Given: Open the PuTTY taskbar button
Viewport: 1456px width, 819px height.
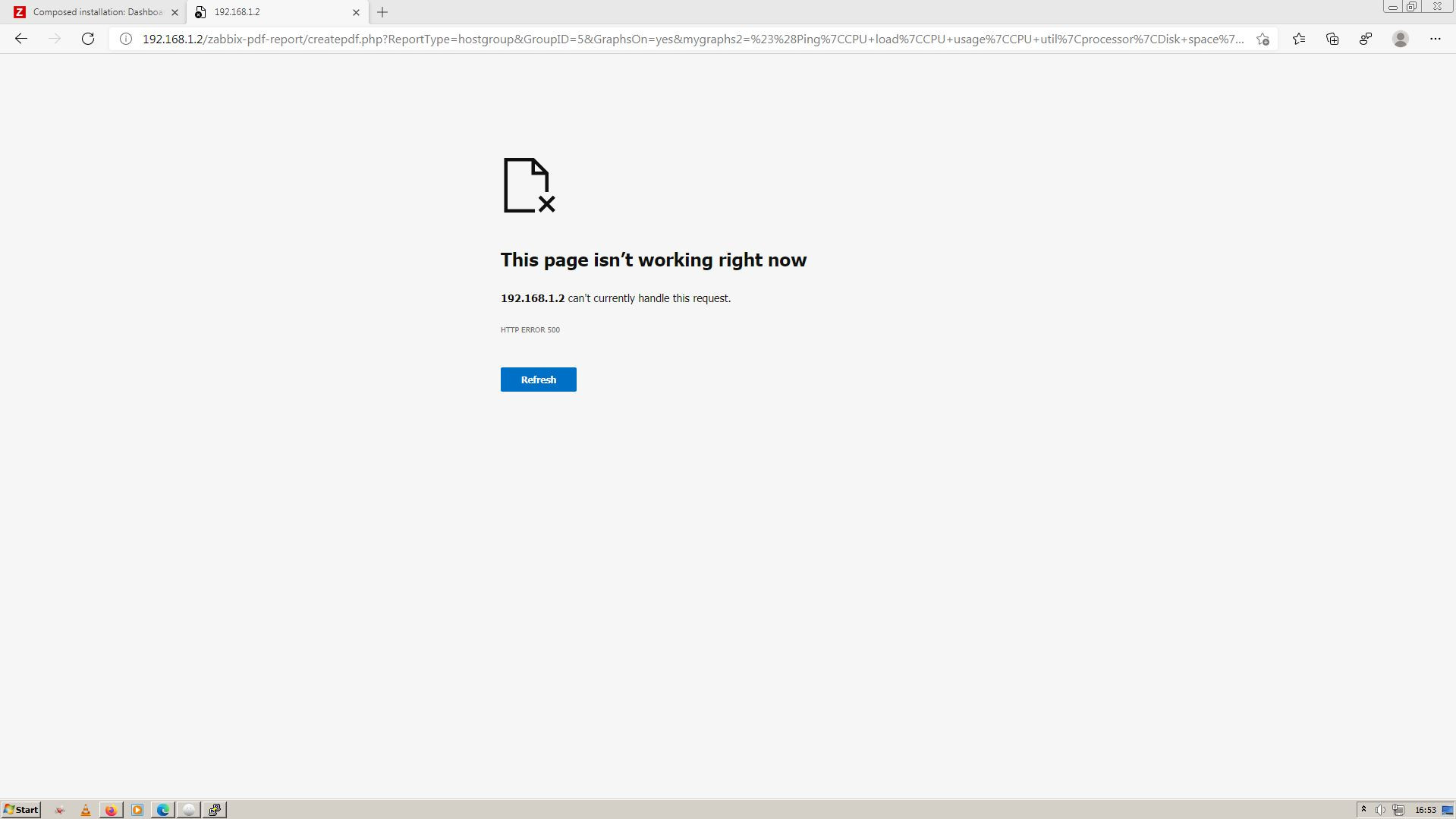Looking at the screenshot, I should 215,810.
